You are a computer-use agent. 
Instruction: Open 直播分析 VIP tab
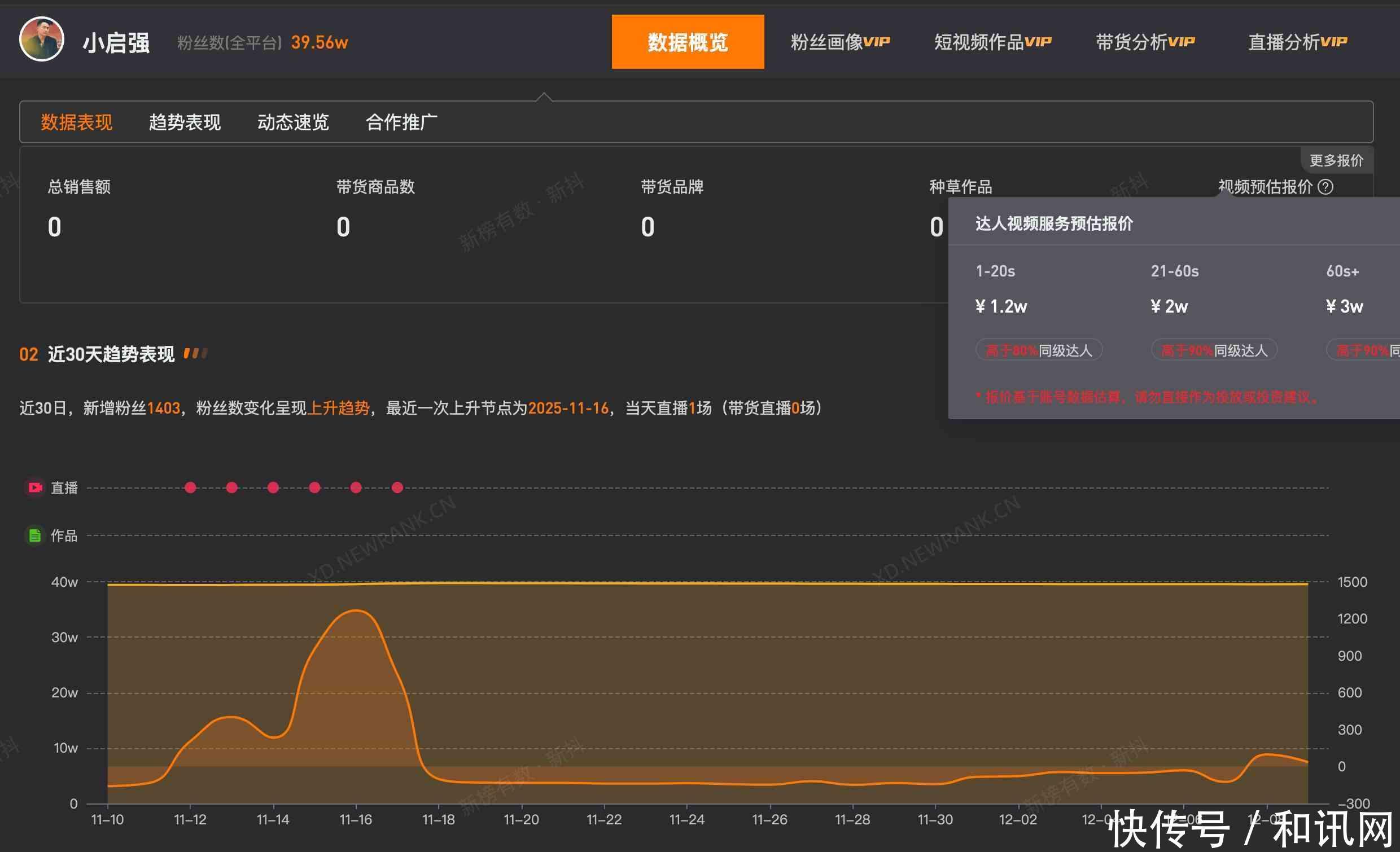tap(1297, 42)
